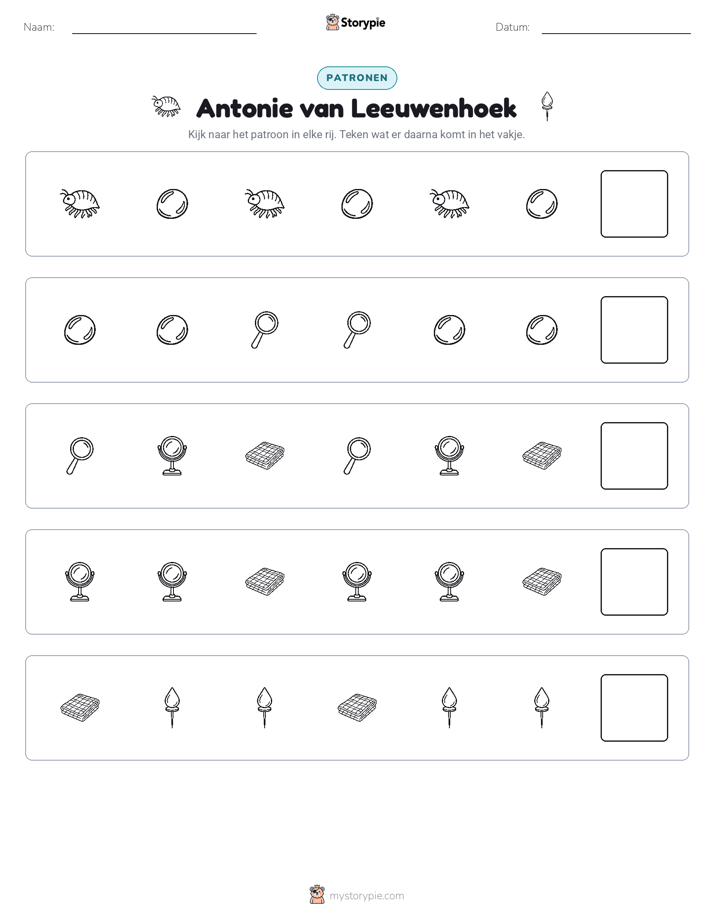
Task: Click first magnifying glass in row two
Action: (265, 330)
